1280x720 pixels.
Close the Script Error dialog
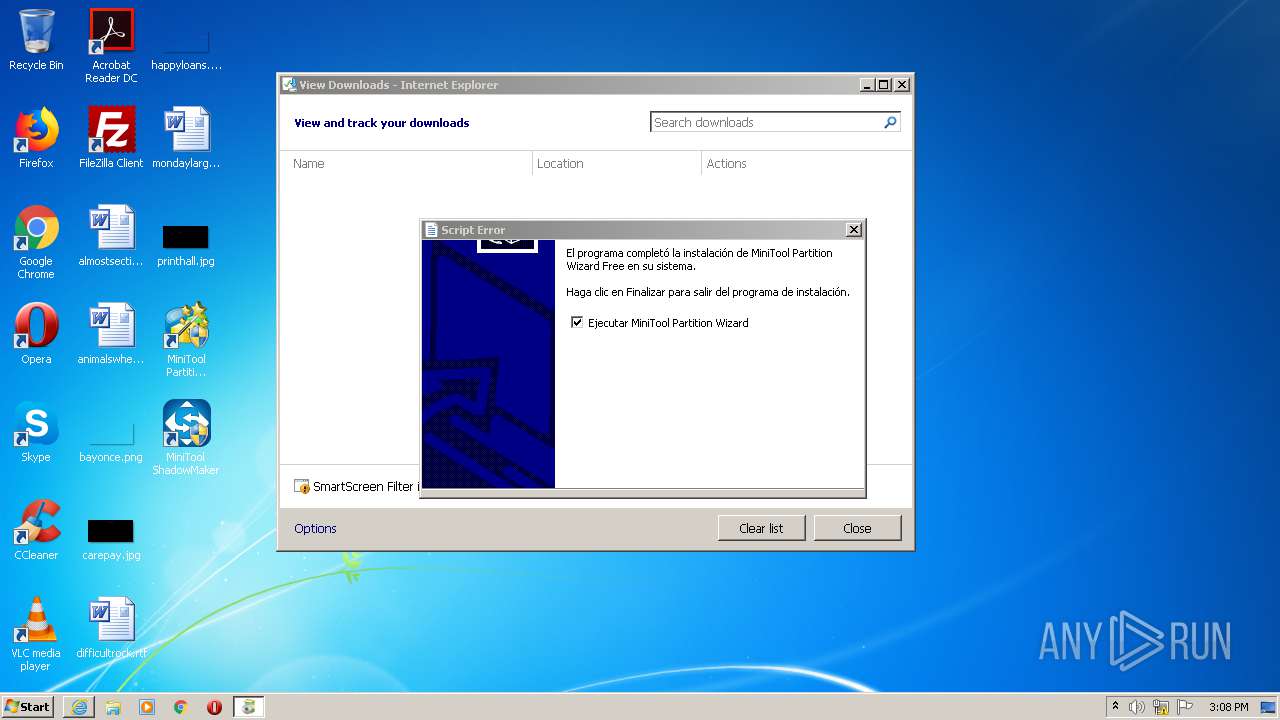pos(853,230)
